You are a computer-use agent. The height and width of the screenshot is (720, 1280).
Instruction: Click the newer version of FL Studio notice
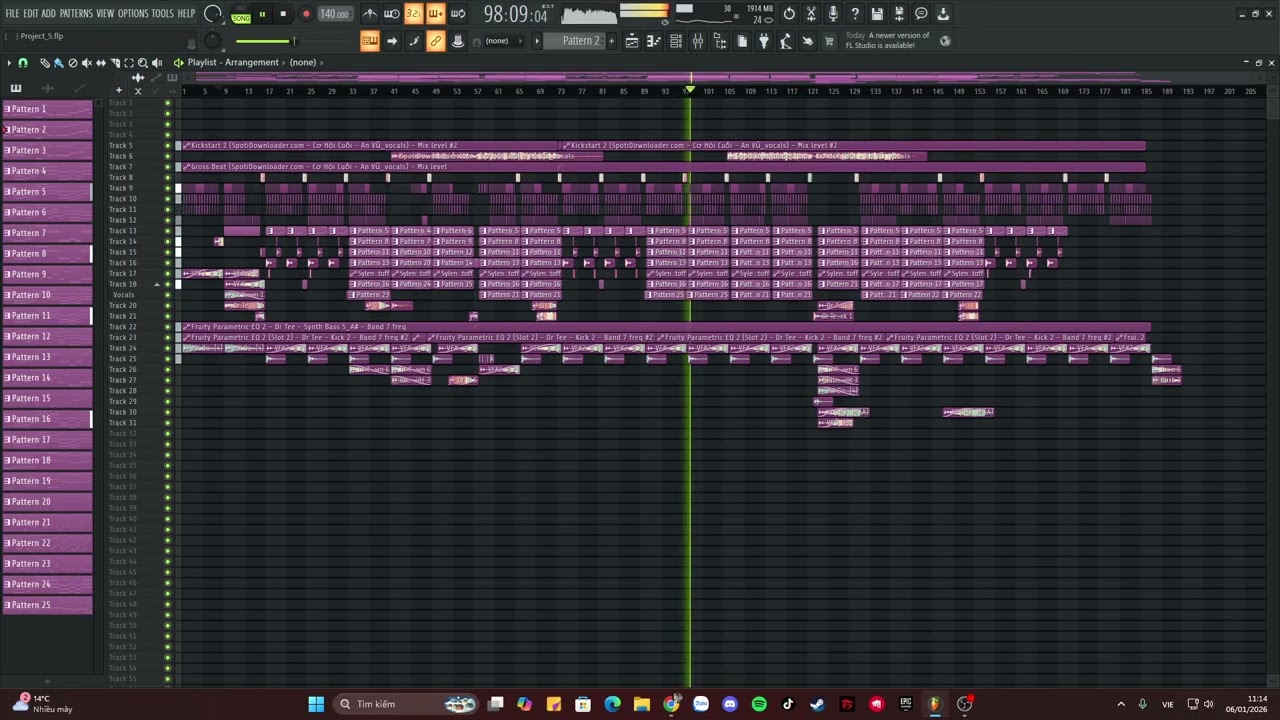pyautogui.click(x=888, y=41)
